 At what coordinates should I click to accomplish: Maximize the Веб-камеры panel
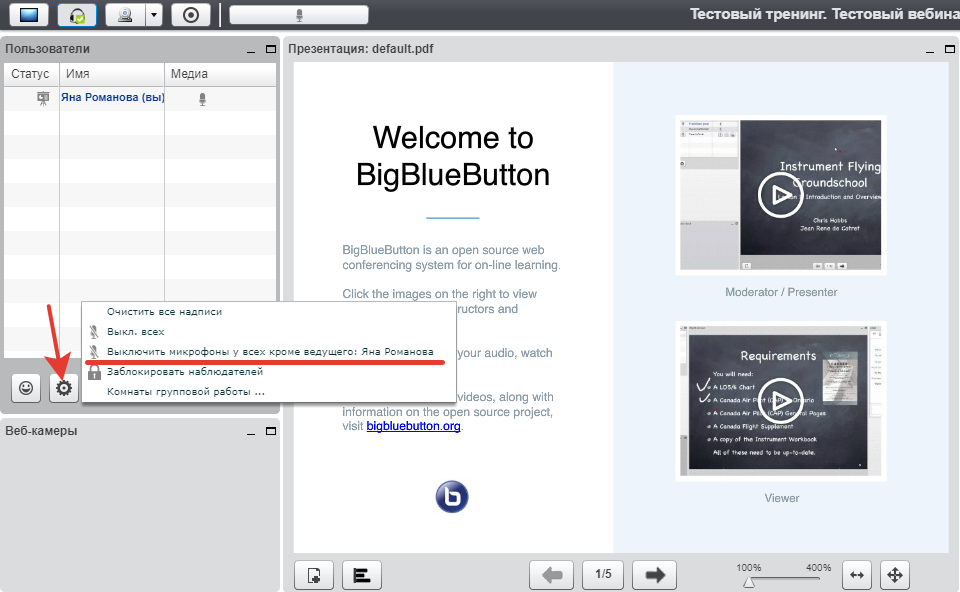tap(271, 431)
